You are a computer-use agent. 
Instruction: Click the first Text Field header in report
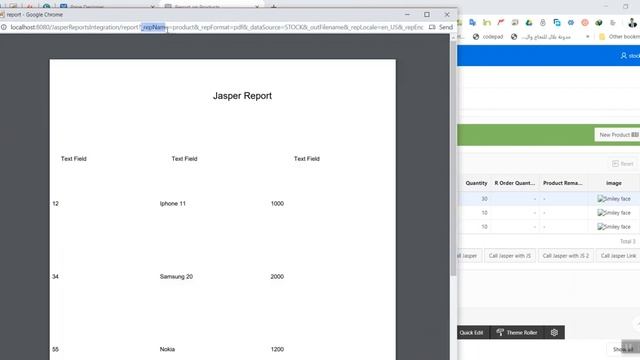tap(74, 158)
